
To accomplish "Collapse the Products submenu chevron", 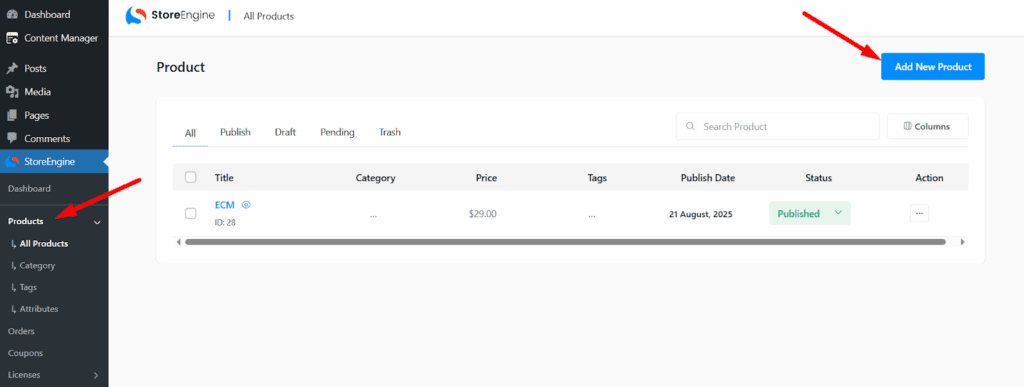I will coord(97,223).
